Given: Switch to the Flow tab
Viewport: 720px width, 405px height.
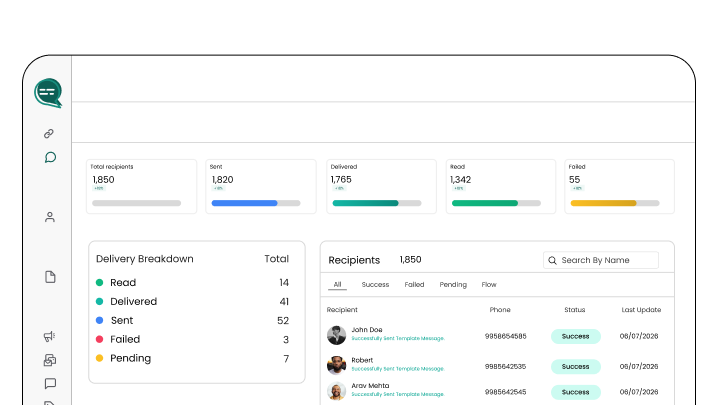Looking at the screenshot, I should tap(489, 285).
